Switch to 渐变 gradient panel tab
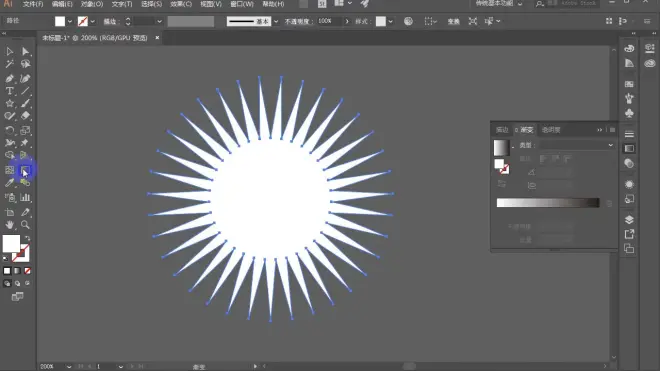 (x=526, y=130)
